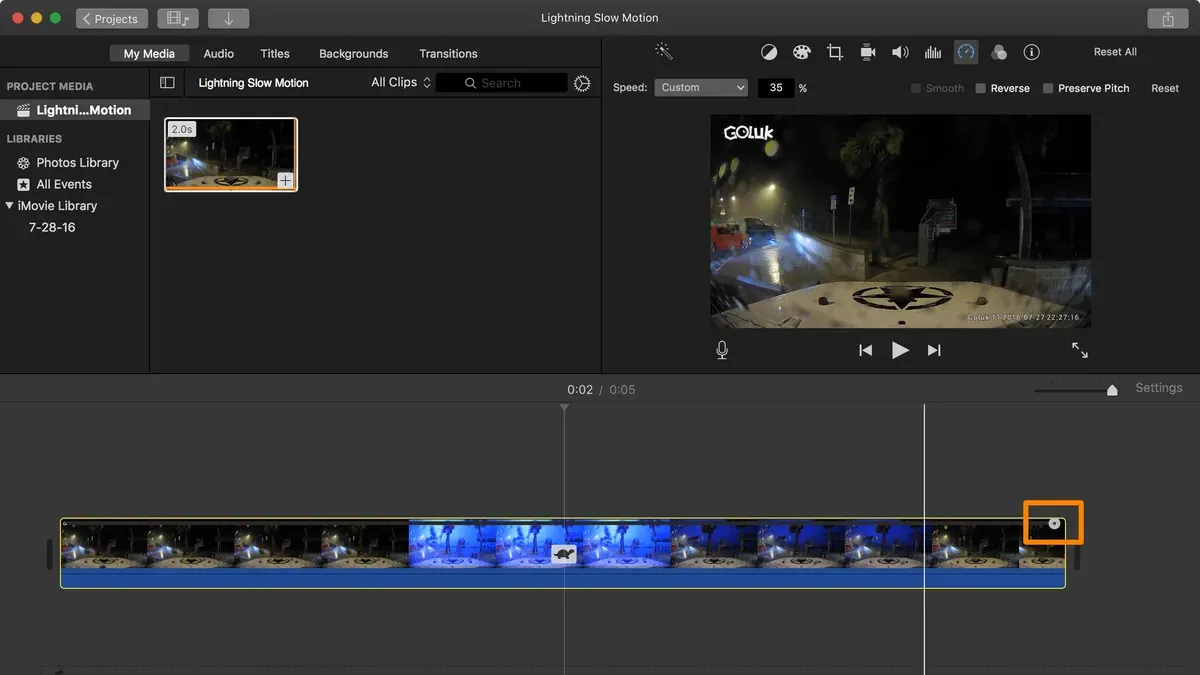
Task: Click the plus icon on clip thumbnail
Action: [285, 180]
